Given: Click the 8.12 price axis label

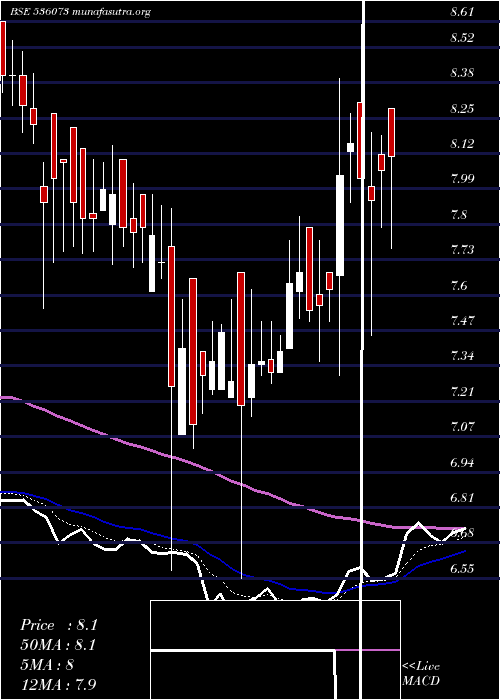Looking at the screenshot, I should [462, 144].
